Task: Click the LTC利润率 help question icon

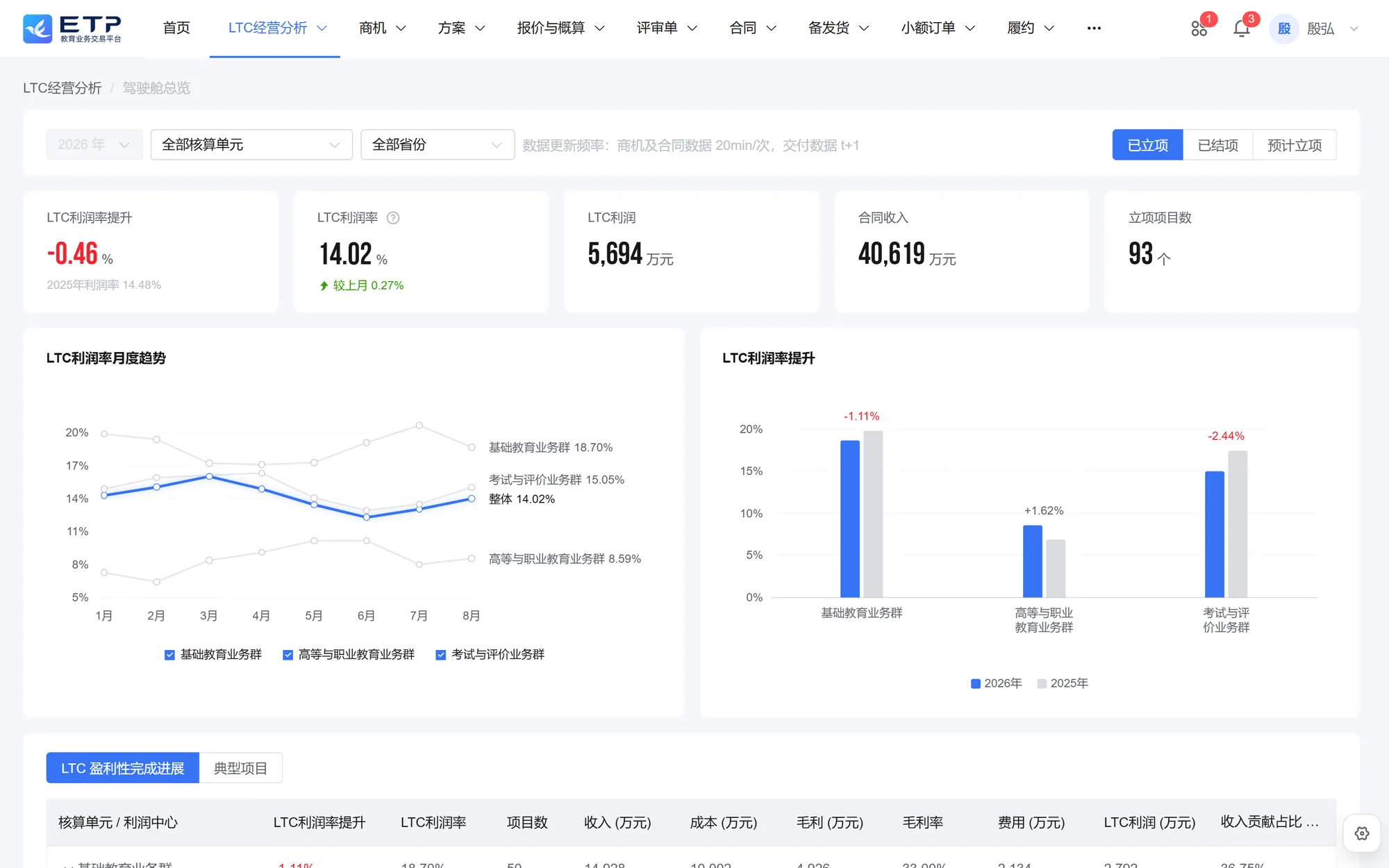Action: [x=393, y=218]
